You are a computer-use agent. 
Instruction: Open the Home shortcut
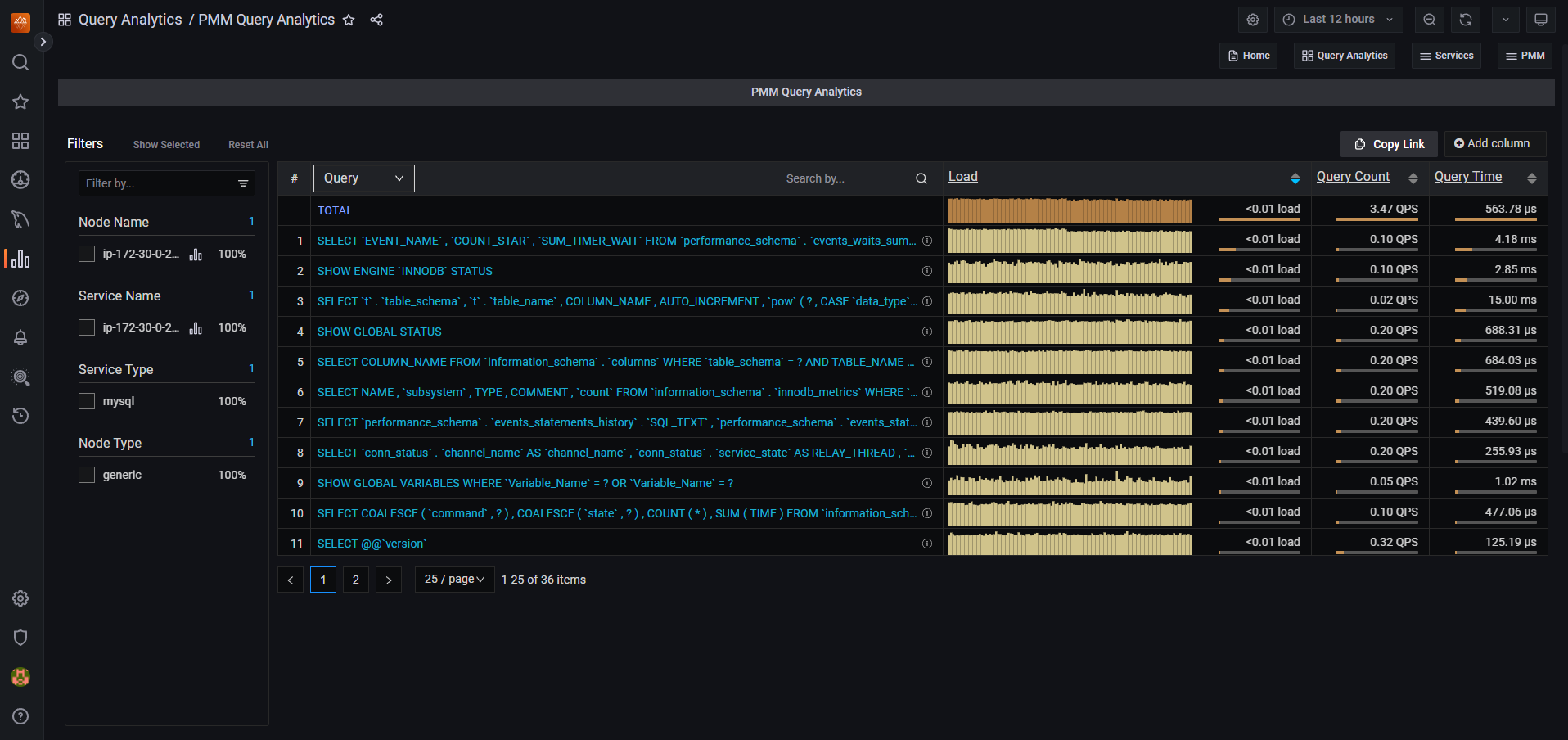click(x=1249, y=56)
